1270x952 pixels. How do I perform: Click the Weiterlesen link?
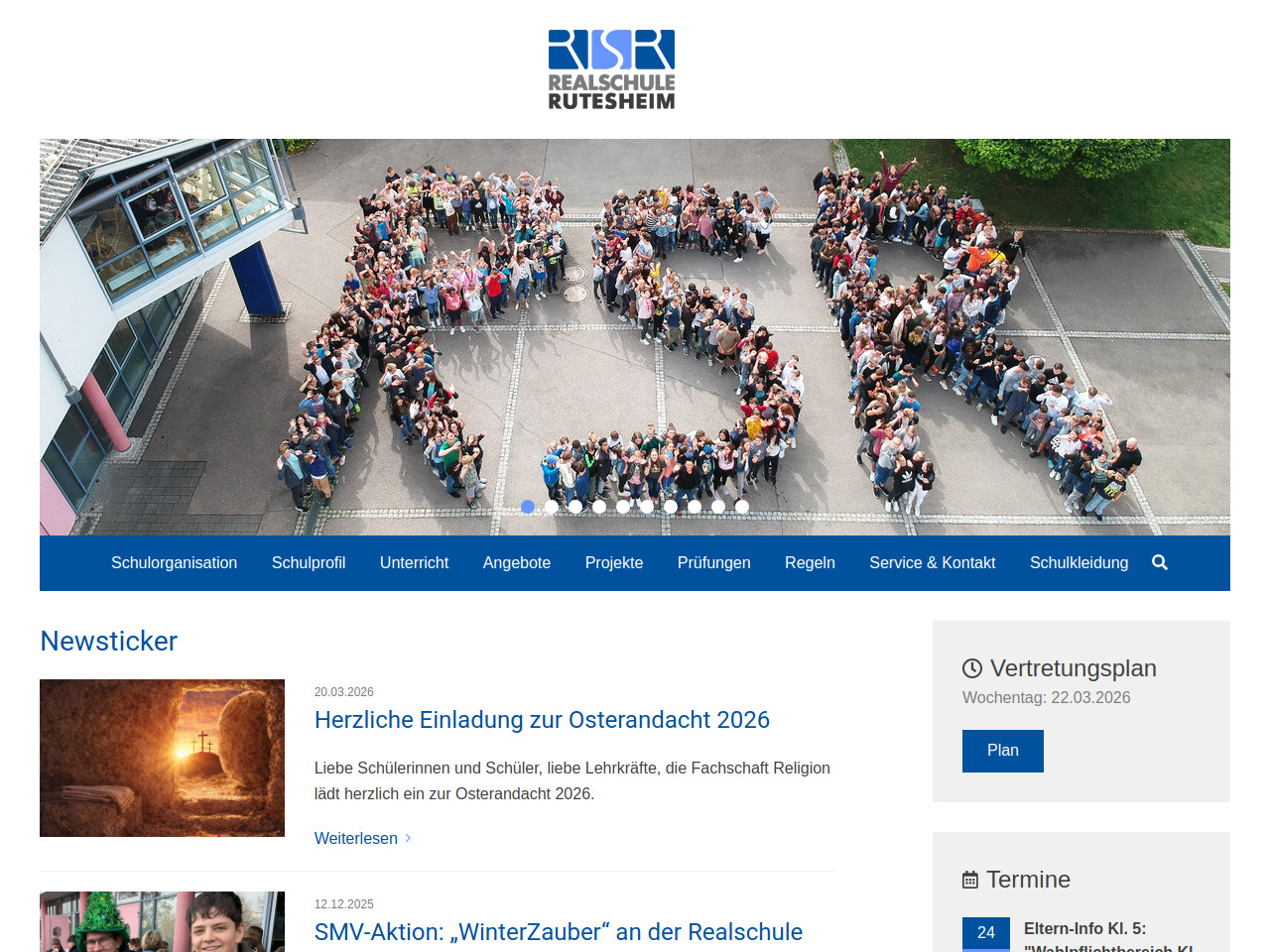[x=355, y=838]
